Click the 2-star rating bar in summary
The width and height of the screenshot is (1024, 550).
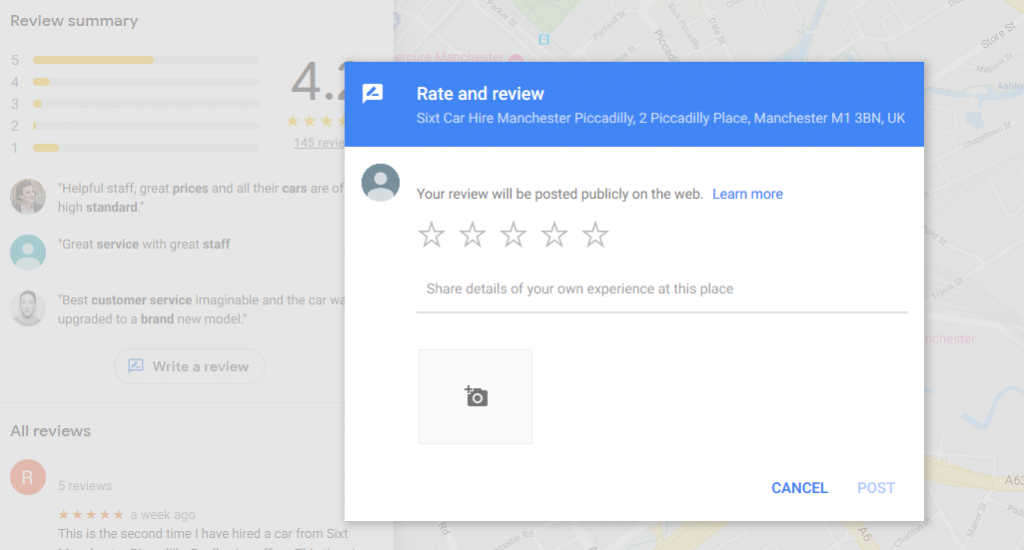pos(146,126)
